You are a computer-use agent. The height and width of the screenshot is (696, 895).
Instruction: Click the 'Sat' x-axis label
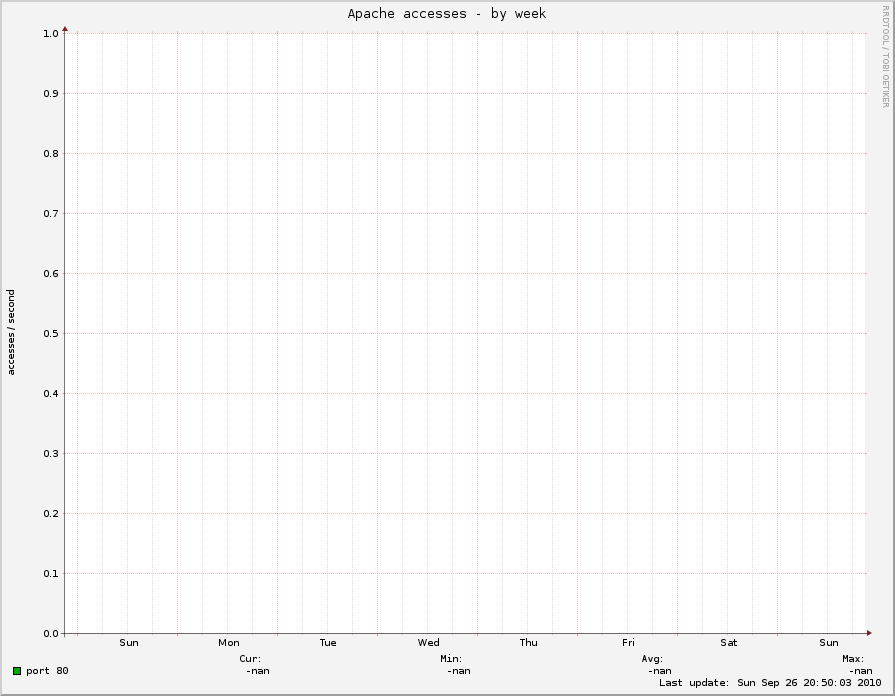click(729, 643)
